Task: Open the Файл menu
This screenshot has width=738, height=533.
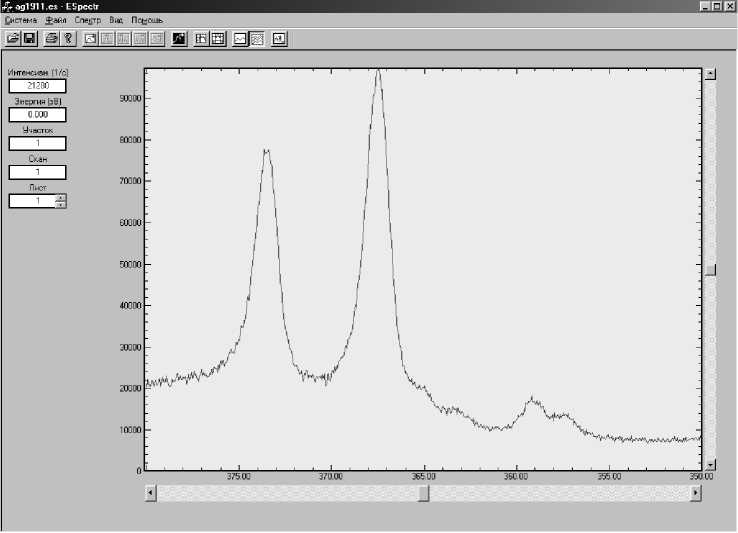Action: 56,20
